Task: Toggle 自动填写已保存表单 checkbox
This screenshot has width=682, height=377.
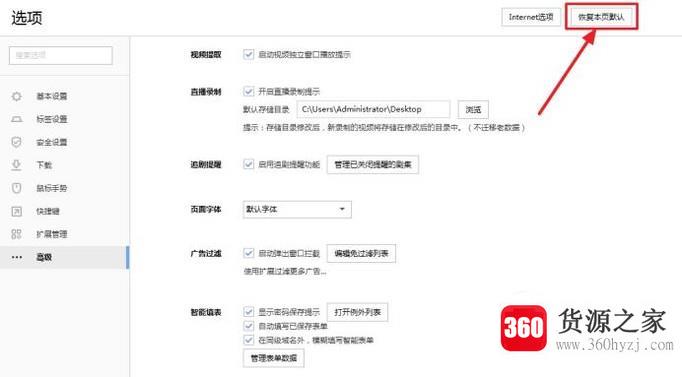Action: (x=248, y=326)
